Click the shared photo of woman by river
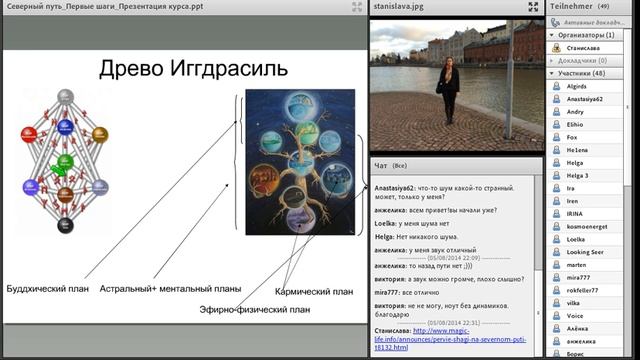640x360 pixels. pos(457,85)
